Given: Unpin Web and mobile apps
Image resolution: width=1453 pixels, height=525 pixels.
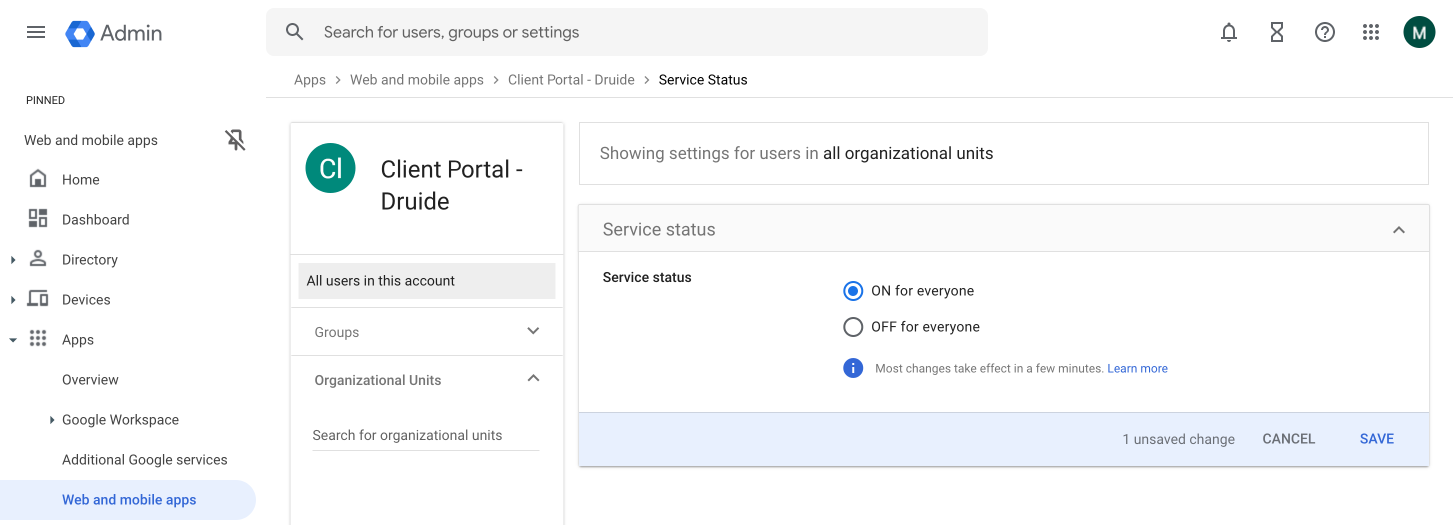Looking at the screenshot, I should pyautogui.click(x=235, y=140).
